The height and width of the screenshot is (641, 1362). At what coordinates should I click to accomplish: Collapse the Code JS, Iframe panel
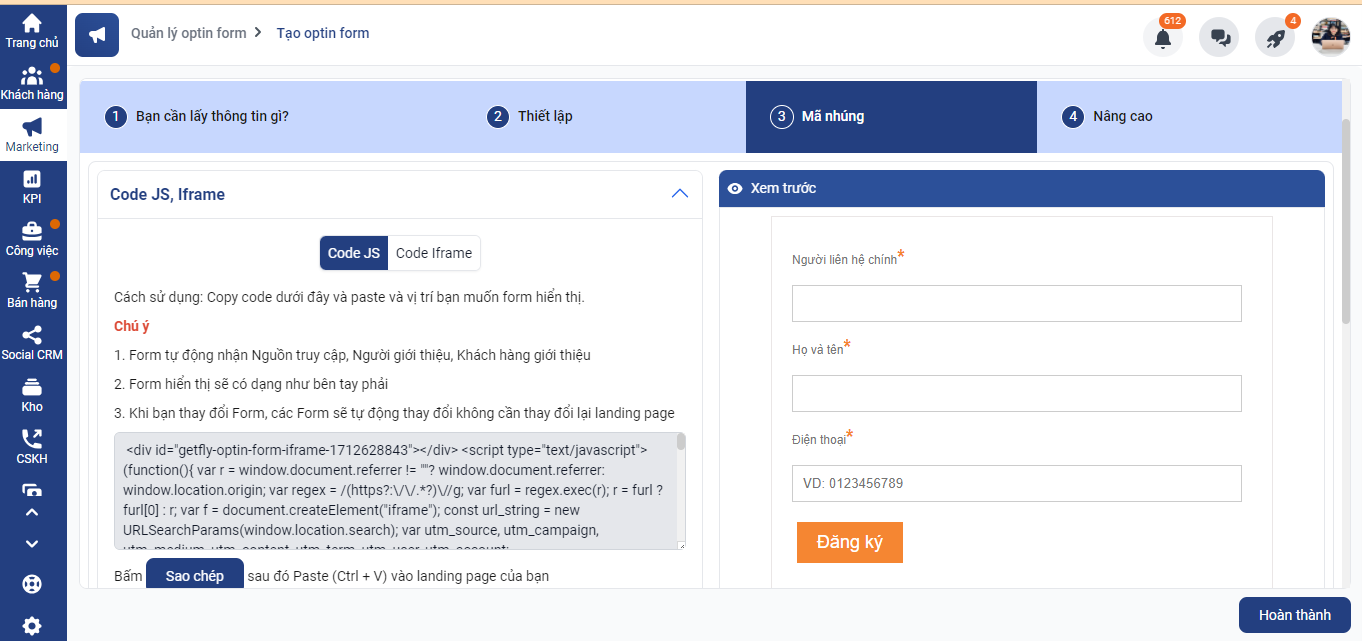tap(680, 194)
